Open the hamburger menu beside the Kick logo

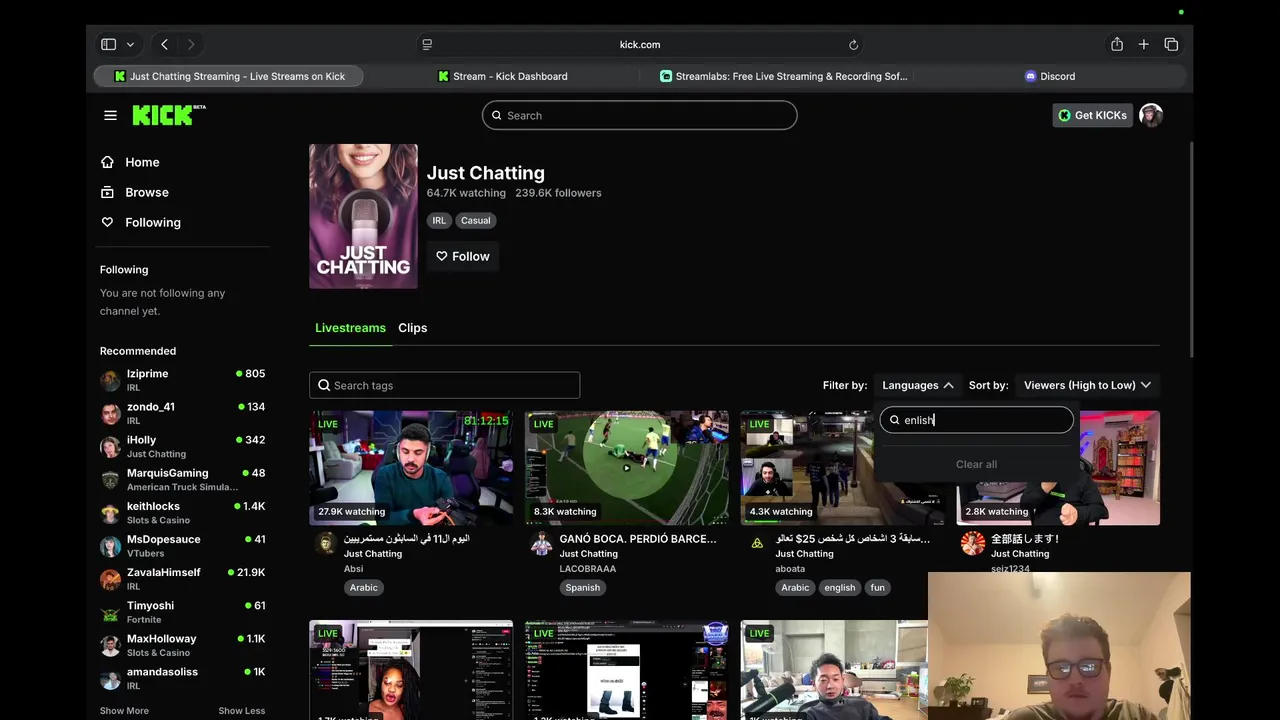click(x=110, y=115)
